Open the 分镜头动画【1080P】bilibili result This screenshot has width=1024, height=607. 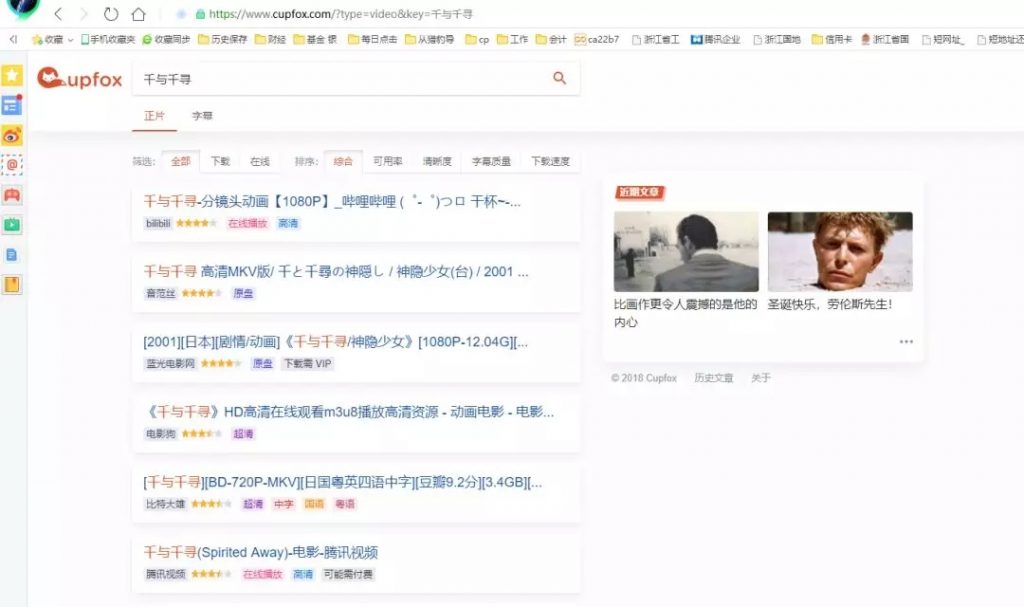(332, 201)
